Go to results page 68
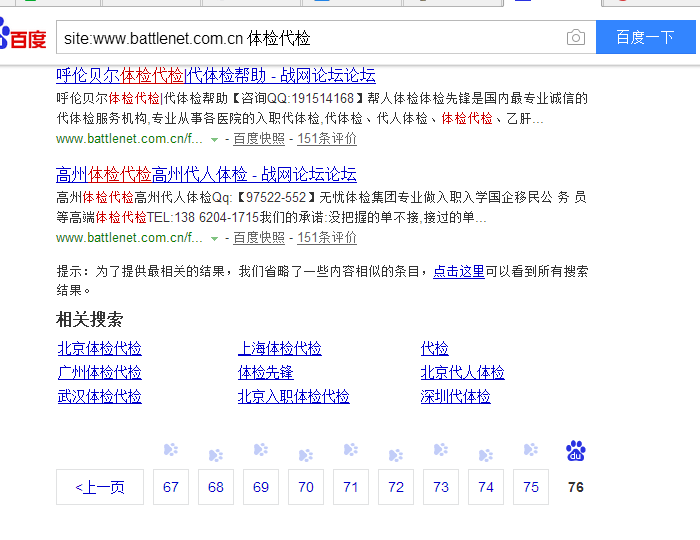This screenshot has height=540, width=700. tap(216, 487)
